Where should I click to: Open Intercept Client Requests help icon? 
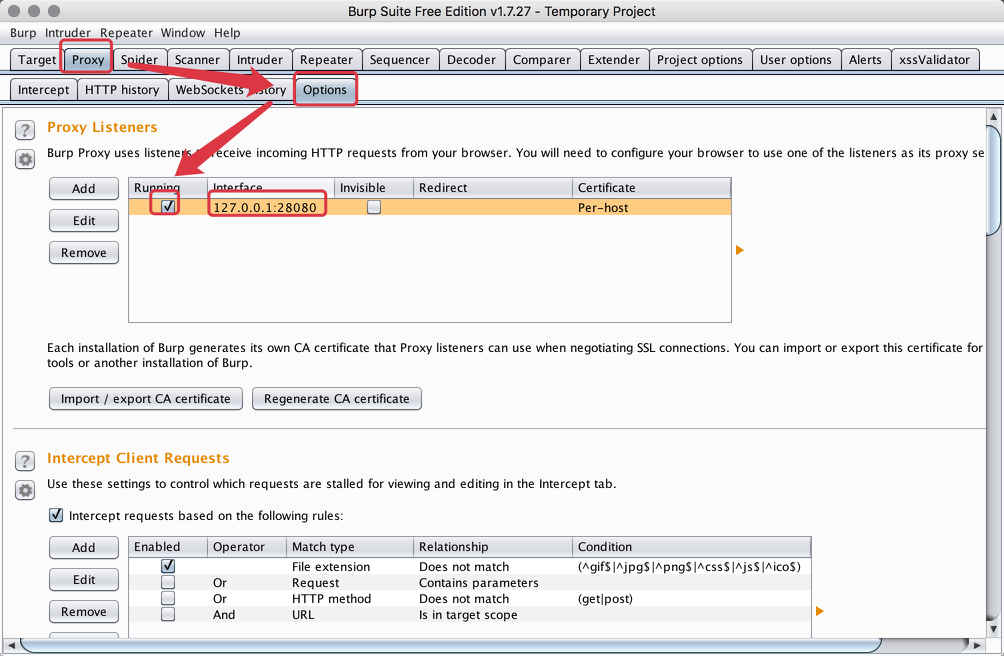tap(25, 461)
